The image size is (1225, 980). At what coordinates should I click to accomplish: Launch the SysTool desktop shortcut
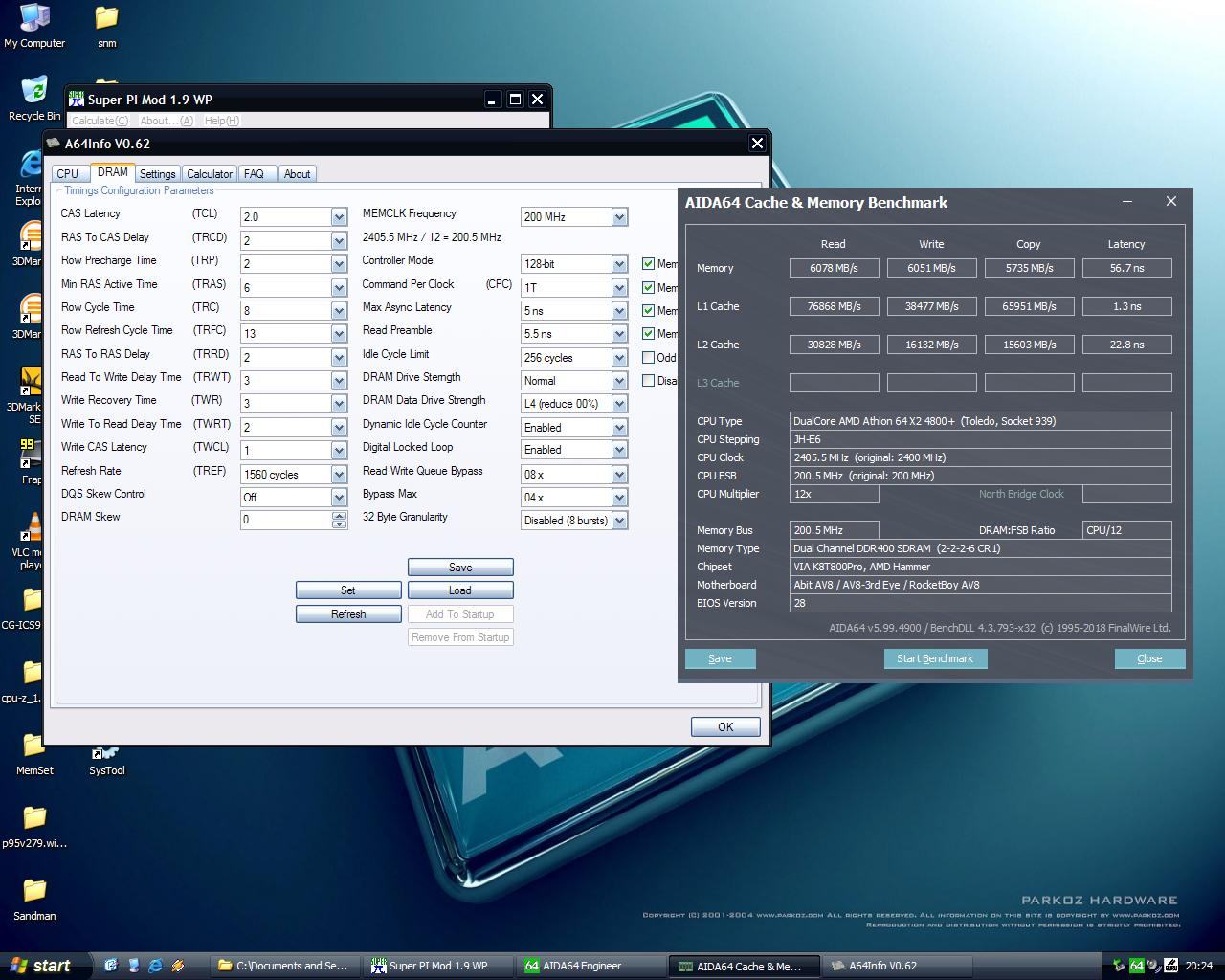(106, 756)
